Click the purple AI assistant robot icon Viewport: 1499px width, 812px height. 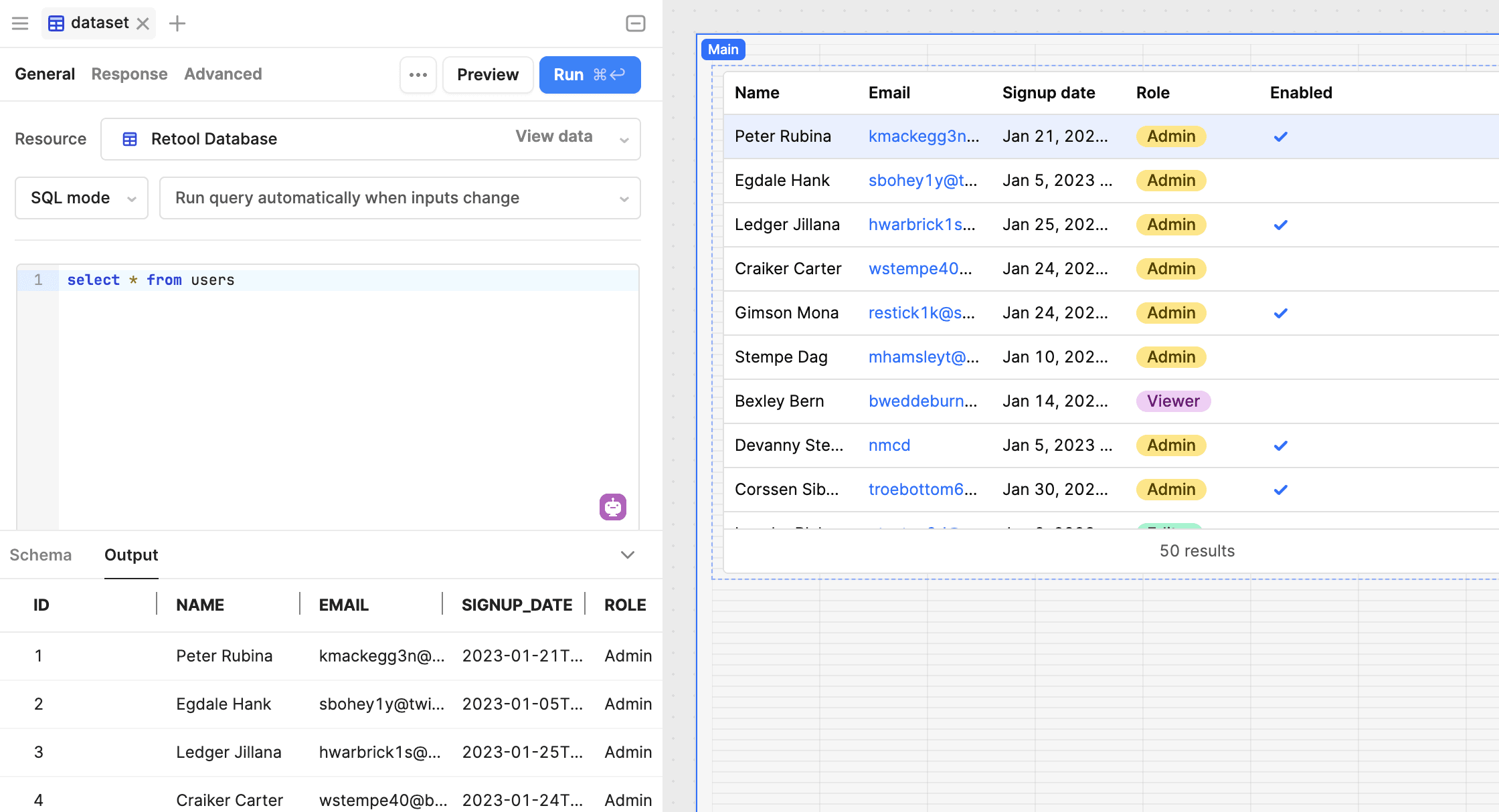pyautogui.click(x=612, y=507)
